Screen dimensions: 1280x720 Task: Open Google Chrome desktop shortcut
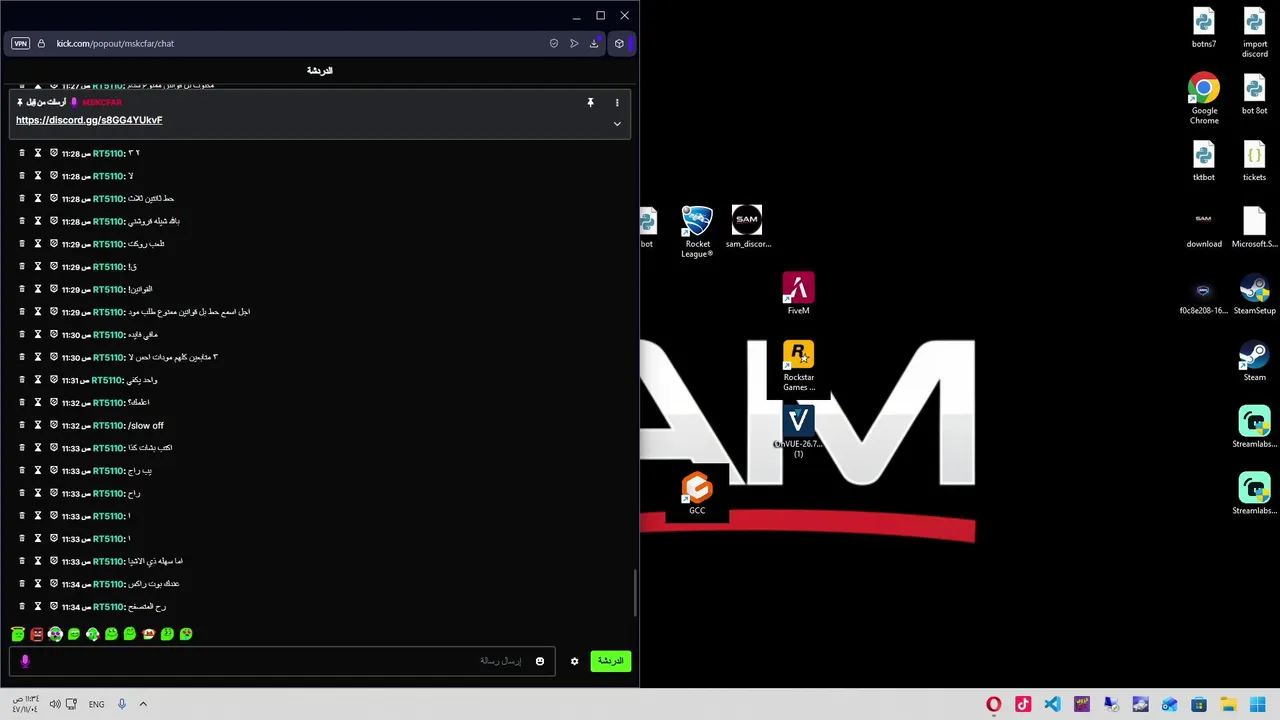click(1204, 99)
